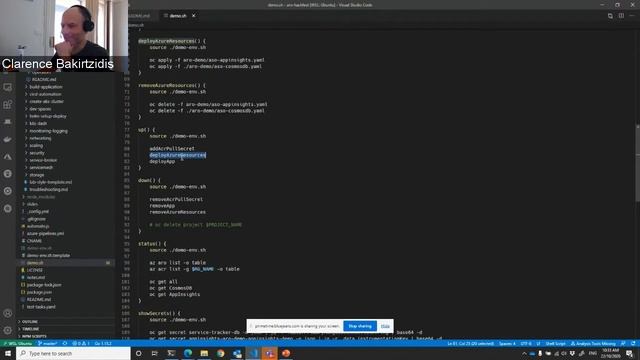This screenshot has height=360, width=640.
Task: Click the feedback icon in status bar
Action: click(x=623, y=343)
